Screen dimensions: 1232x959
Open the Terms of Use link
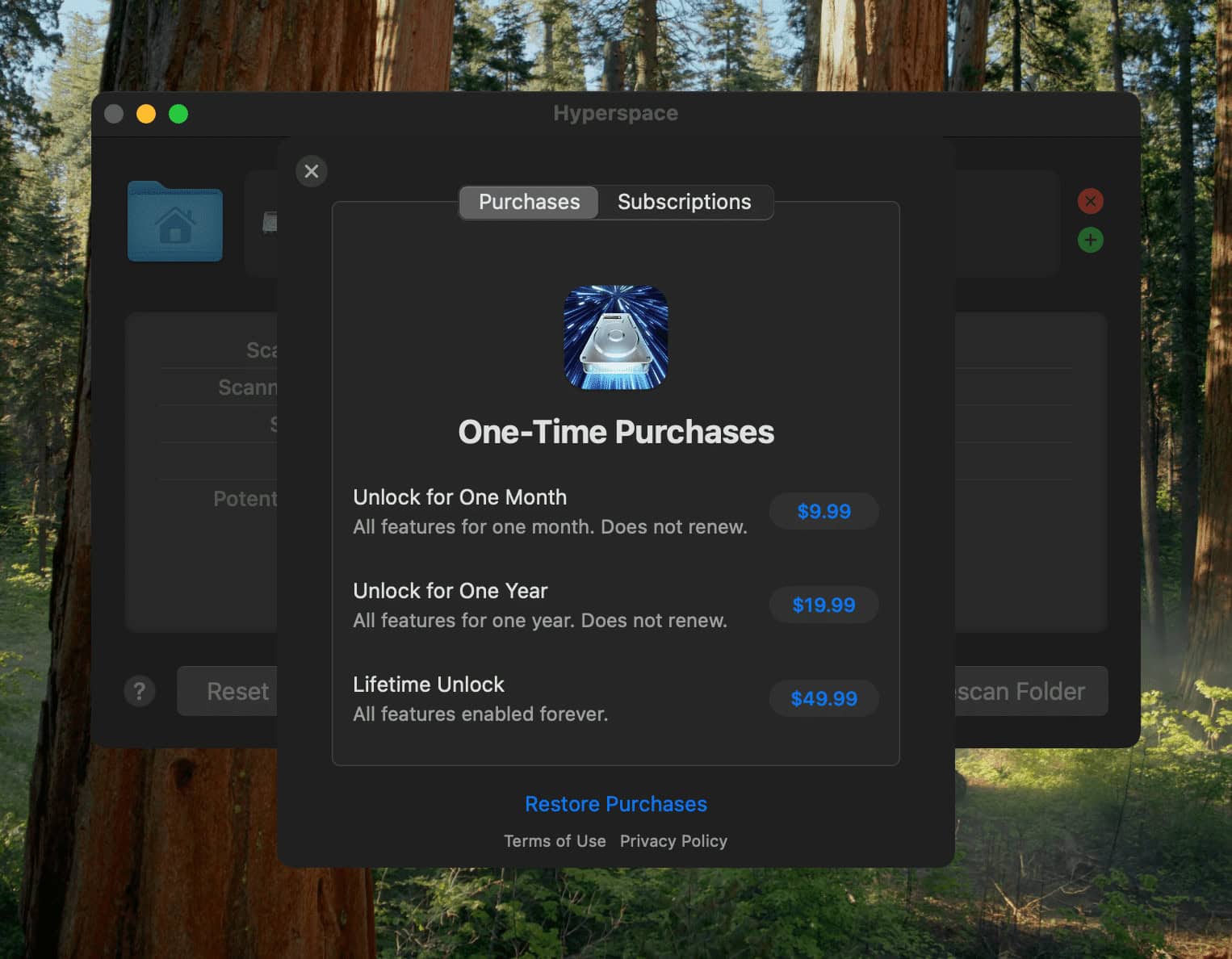coord(555,841)
